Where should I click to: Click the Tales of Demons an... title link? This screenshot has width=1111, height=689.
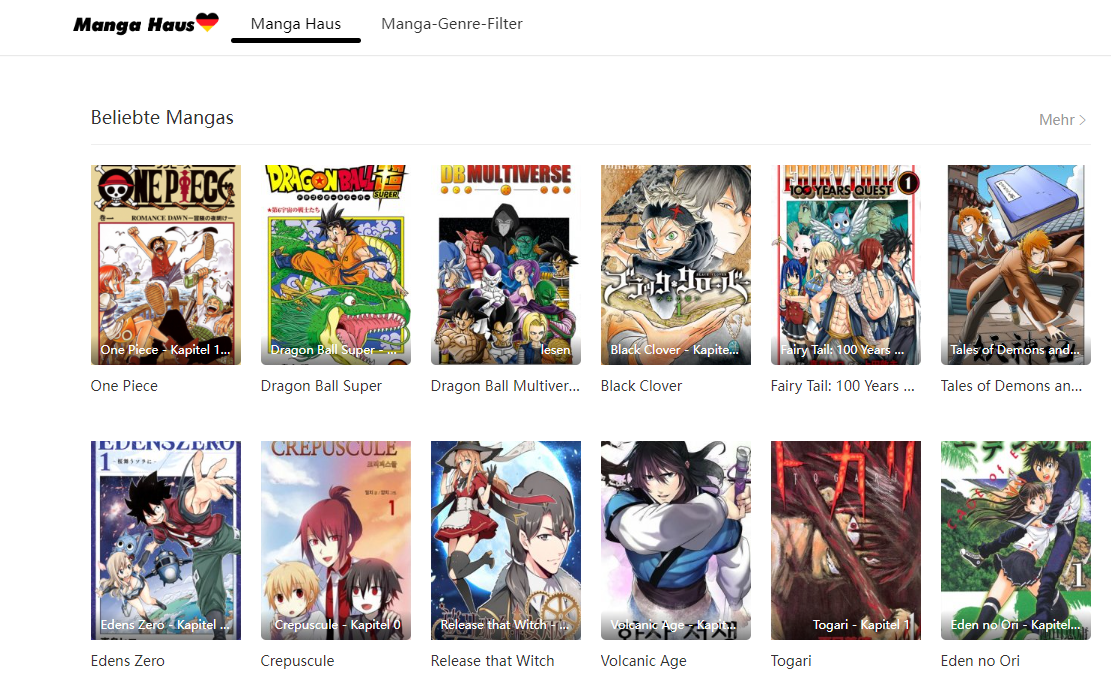1011,386
